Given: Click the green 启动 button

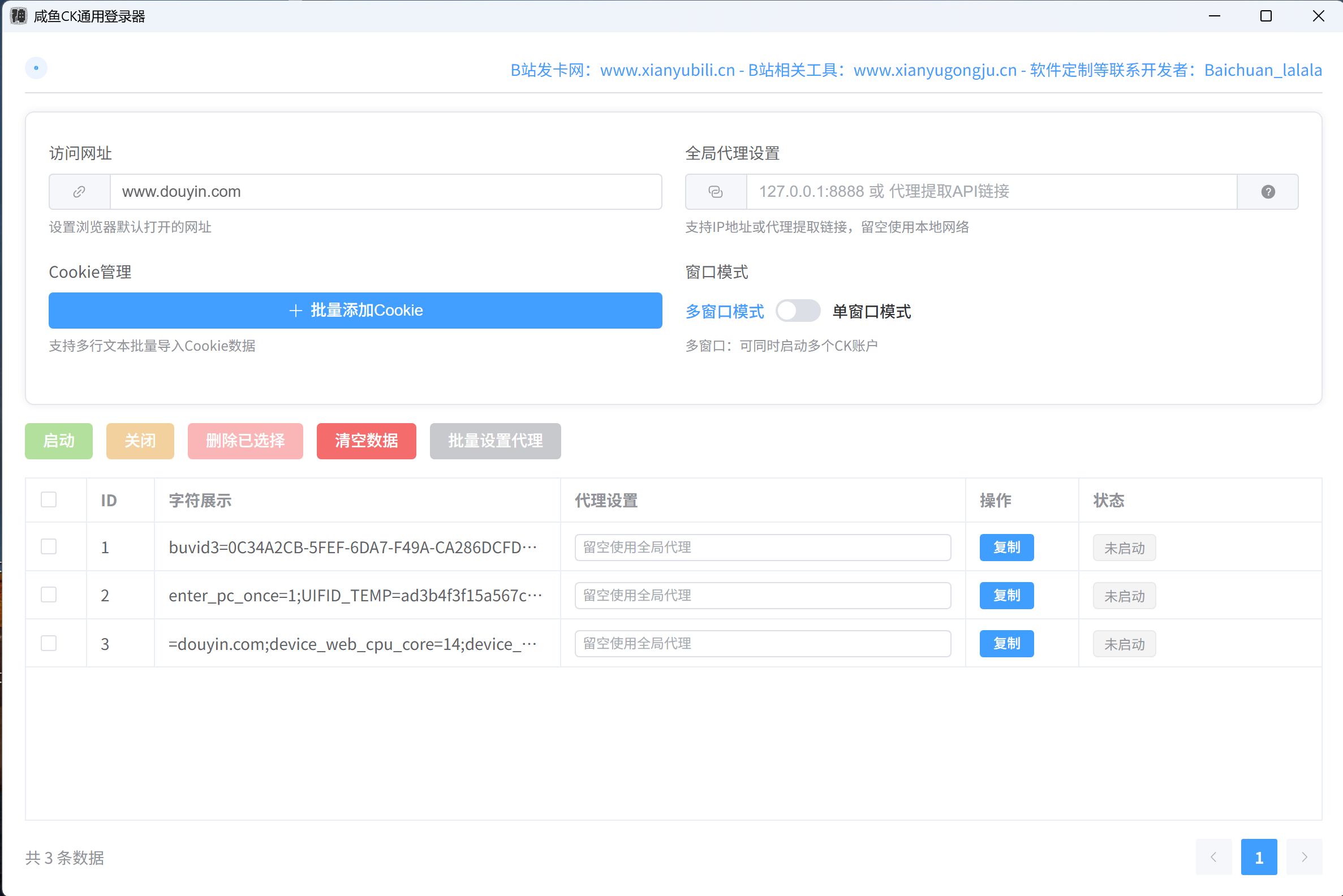Looking at the screenshot, I should pyautogui.click(x=59, y=441).
